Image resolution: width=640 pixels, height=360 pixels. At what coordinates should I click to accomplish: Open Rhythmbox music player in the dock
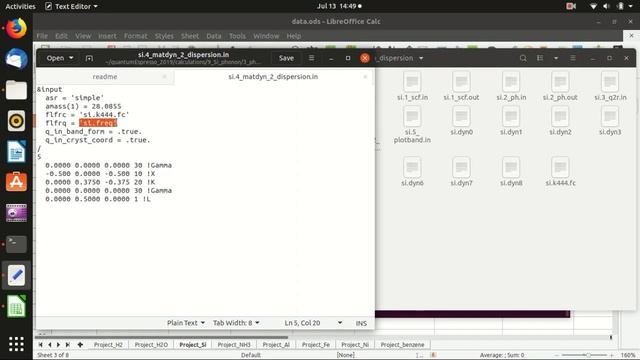[x=16, y=121]
